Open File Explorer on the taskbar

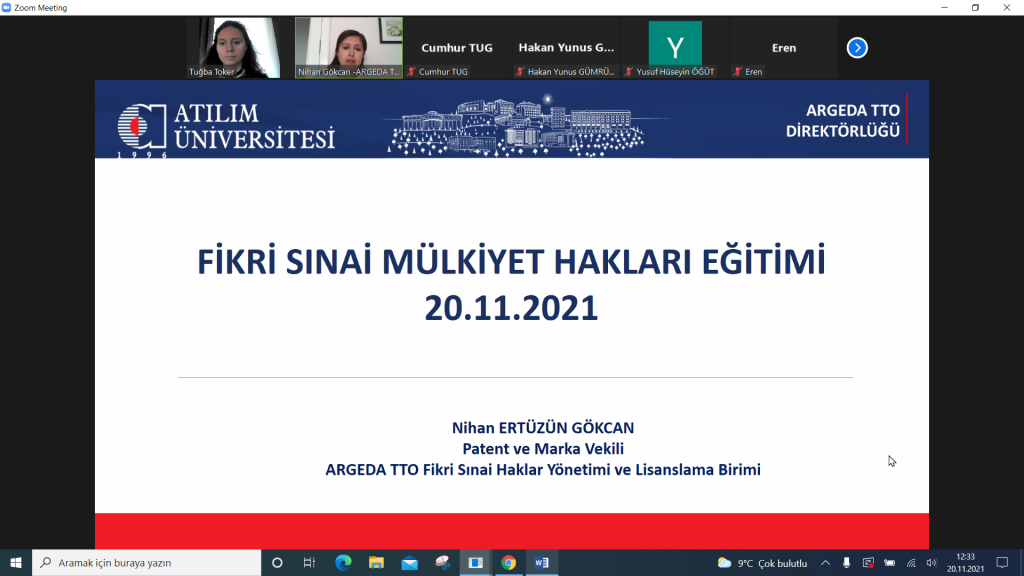click(376, 562)
